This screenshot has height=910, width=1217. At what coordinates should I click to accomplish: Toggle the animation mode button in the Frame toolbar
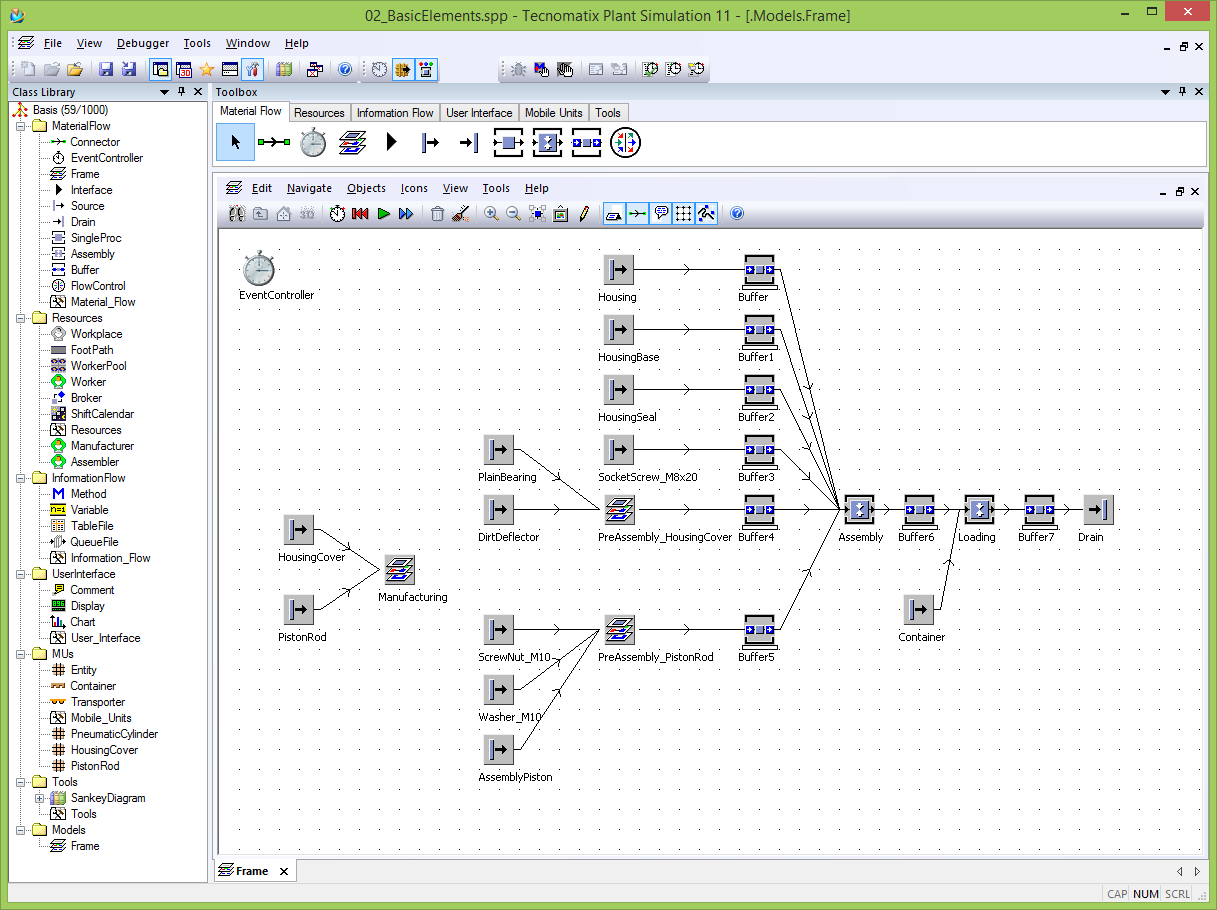[x=706, y=214]
